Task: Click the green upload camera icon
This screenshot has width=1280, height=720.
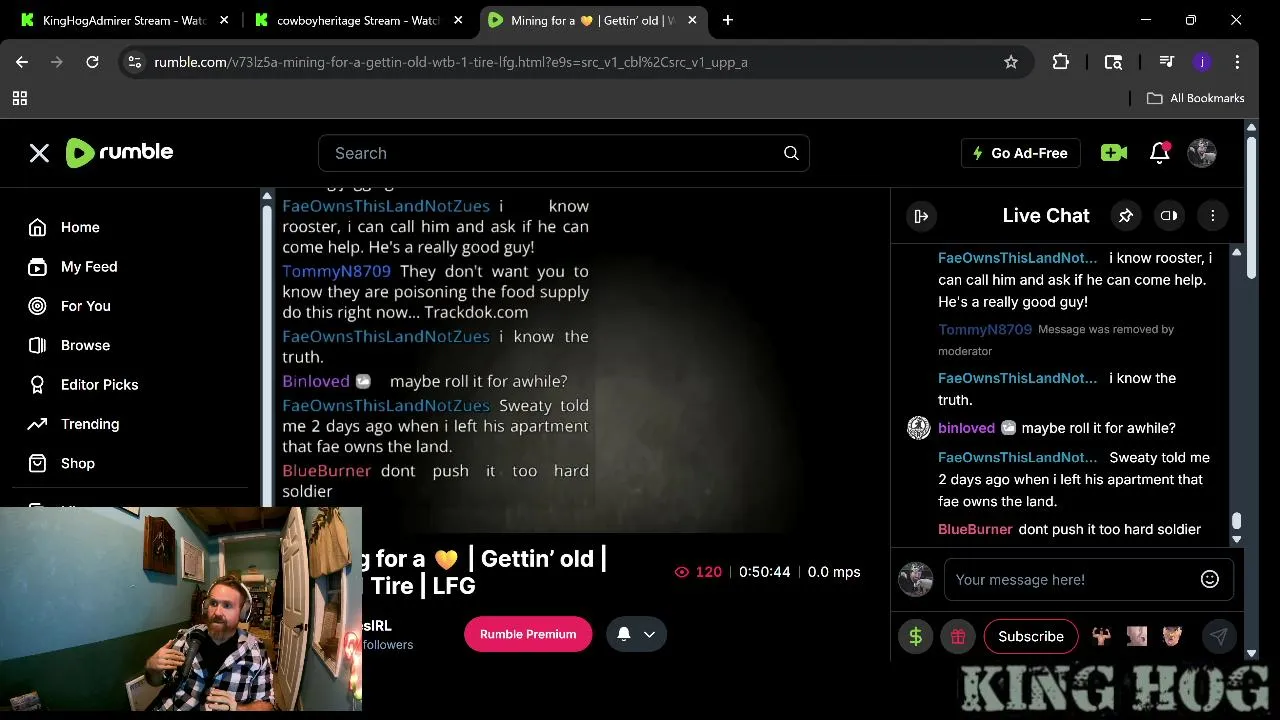Action: tap(1113, 153)
